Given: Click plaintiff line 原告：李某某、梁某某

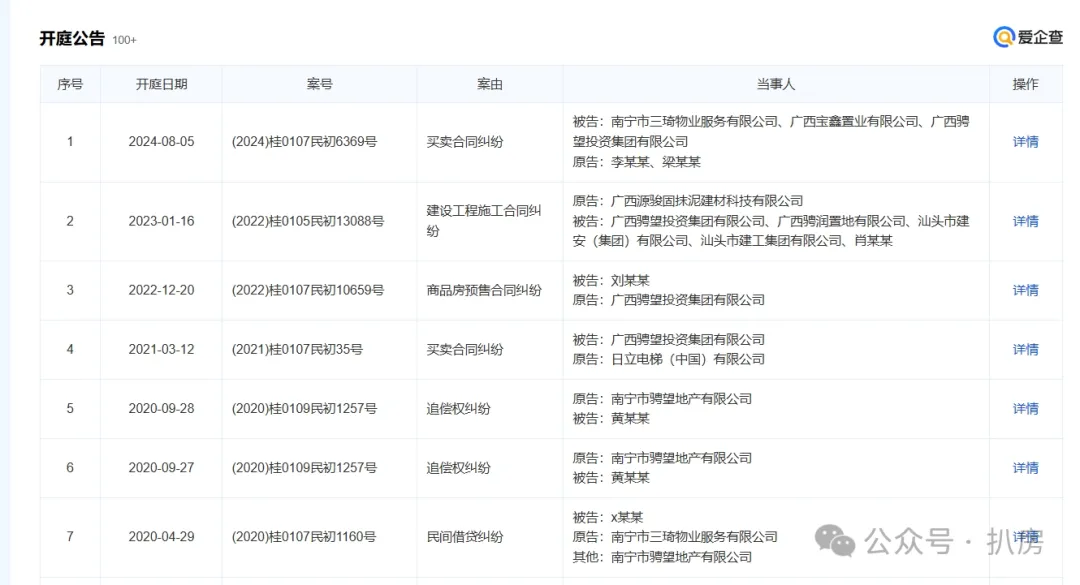Looking at the screenshot, I should point(636,162).
